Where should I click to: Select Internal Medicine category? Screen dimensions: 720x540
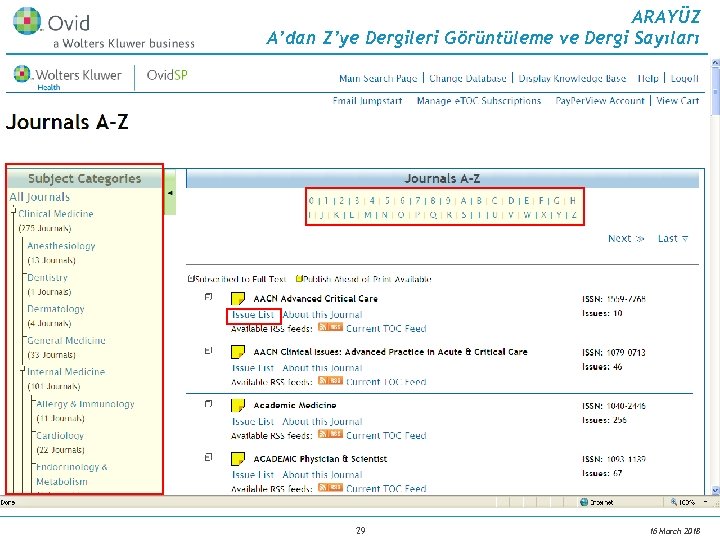[66, 371]
